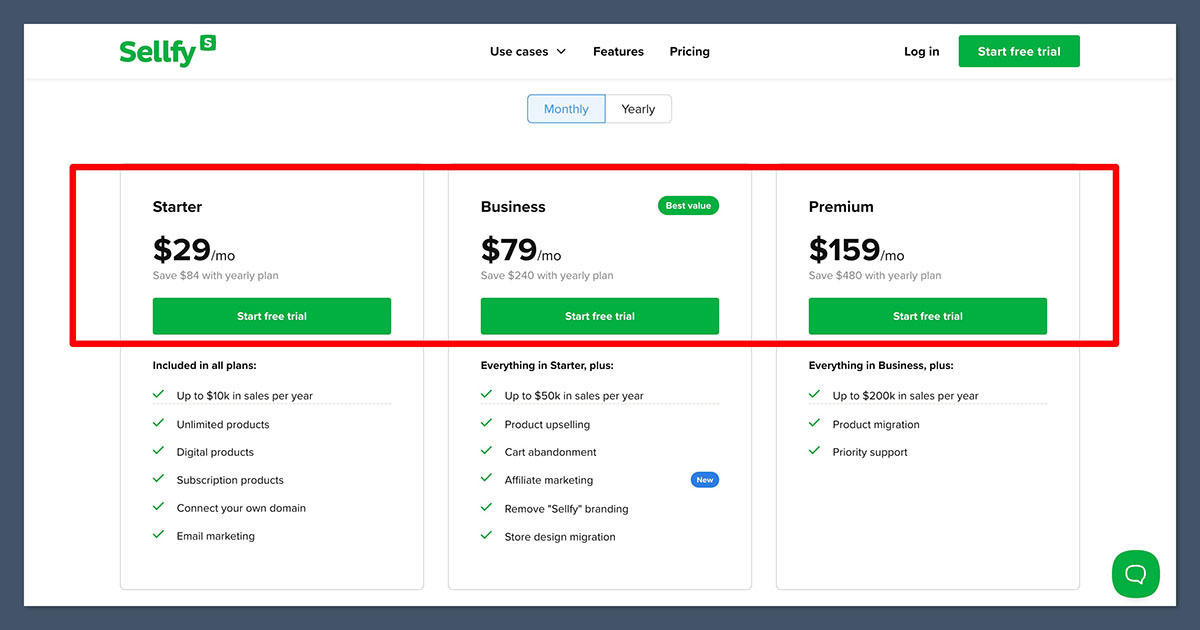The image size is (1200, 630).
Task: Click the green checkmark beside Email marketing
Action: 158,535
